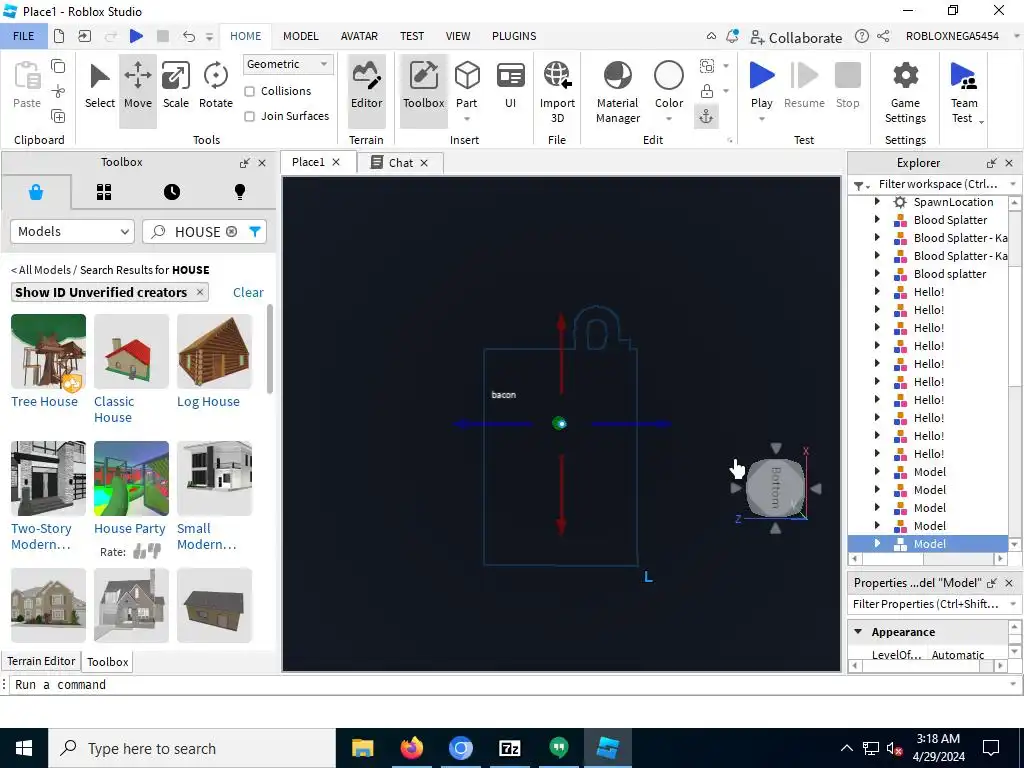Open the Geometric mode dropdown
This screenshot has height=768, width=1024.
click(x=288, y=64)
